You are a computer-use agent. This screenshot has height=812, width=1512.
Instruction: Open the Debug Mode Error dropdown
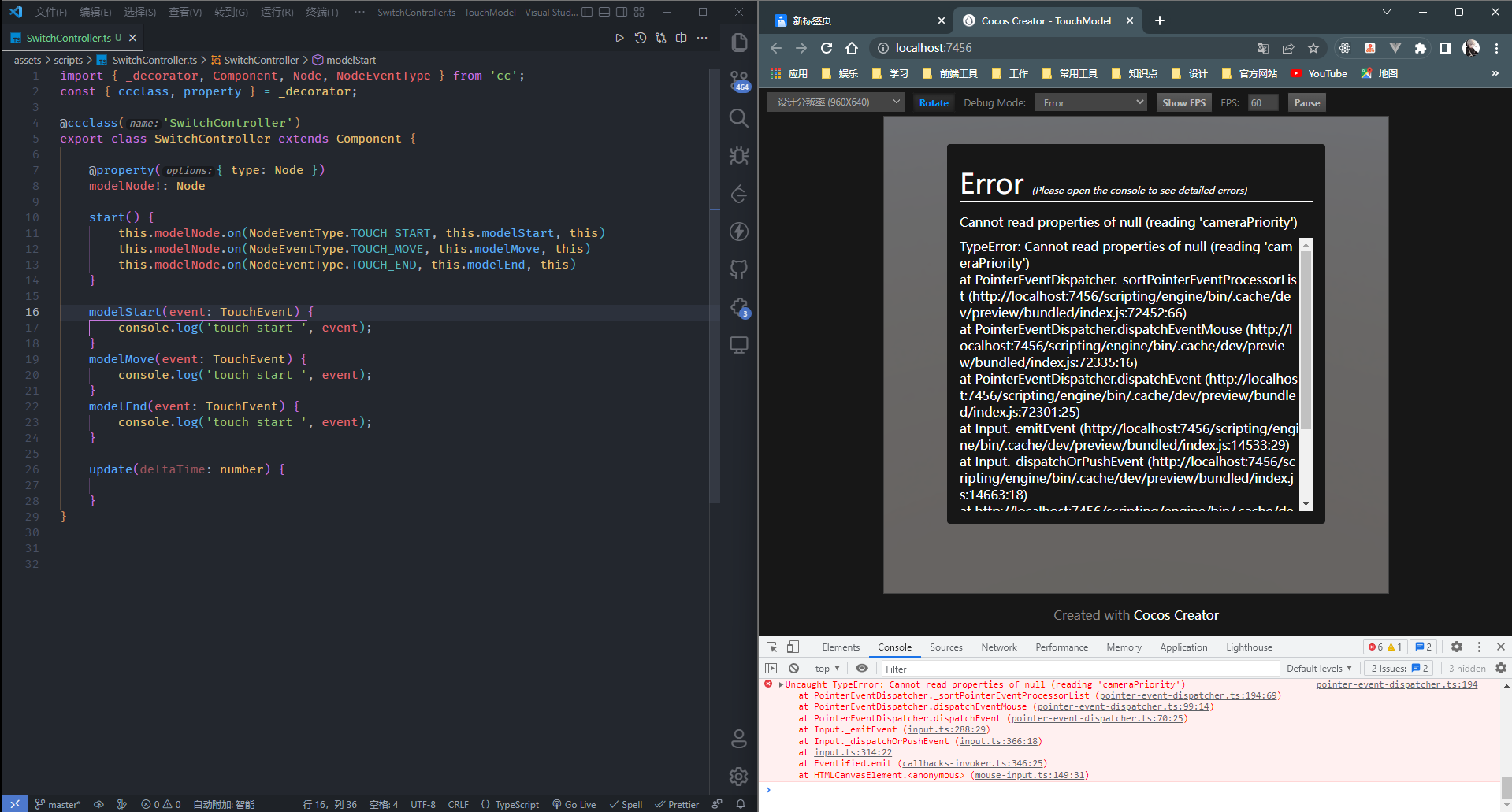[1090, 102]
